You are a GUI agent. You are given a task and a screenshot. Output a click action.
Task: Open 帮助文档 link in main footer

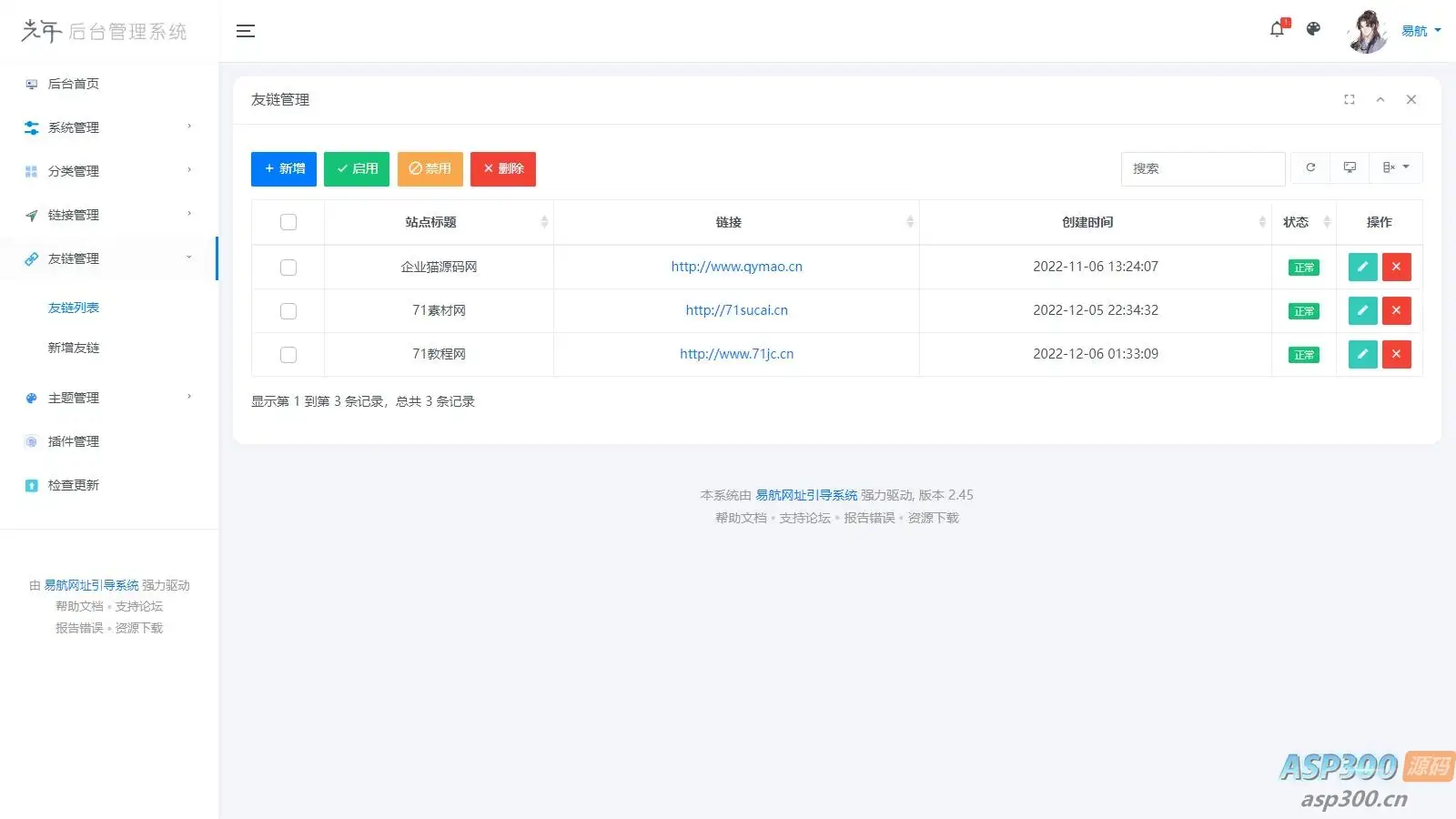741,518
